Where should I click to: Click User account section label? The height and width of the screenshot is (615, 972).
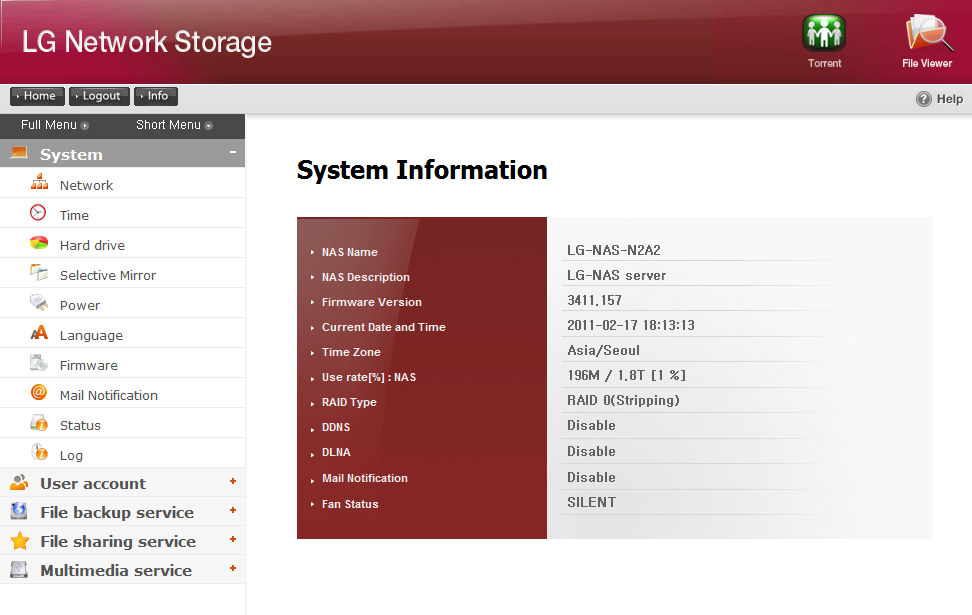click(93, 484)
